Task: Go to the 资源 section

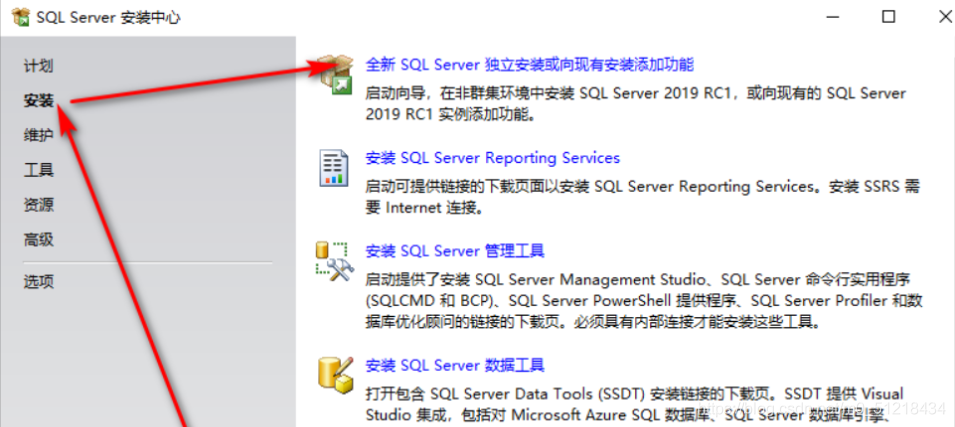Action: click(38, 205)
